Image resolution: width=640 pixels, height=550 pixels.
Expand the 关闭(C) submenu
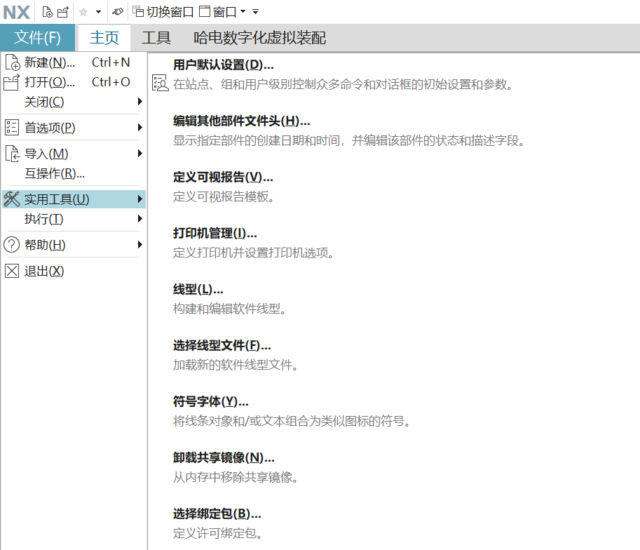coord(73,102)
